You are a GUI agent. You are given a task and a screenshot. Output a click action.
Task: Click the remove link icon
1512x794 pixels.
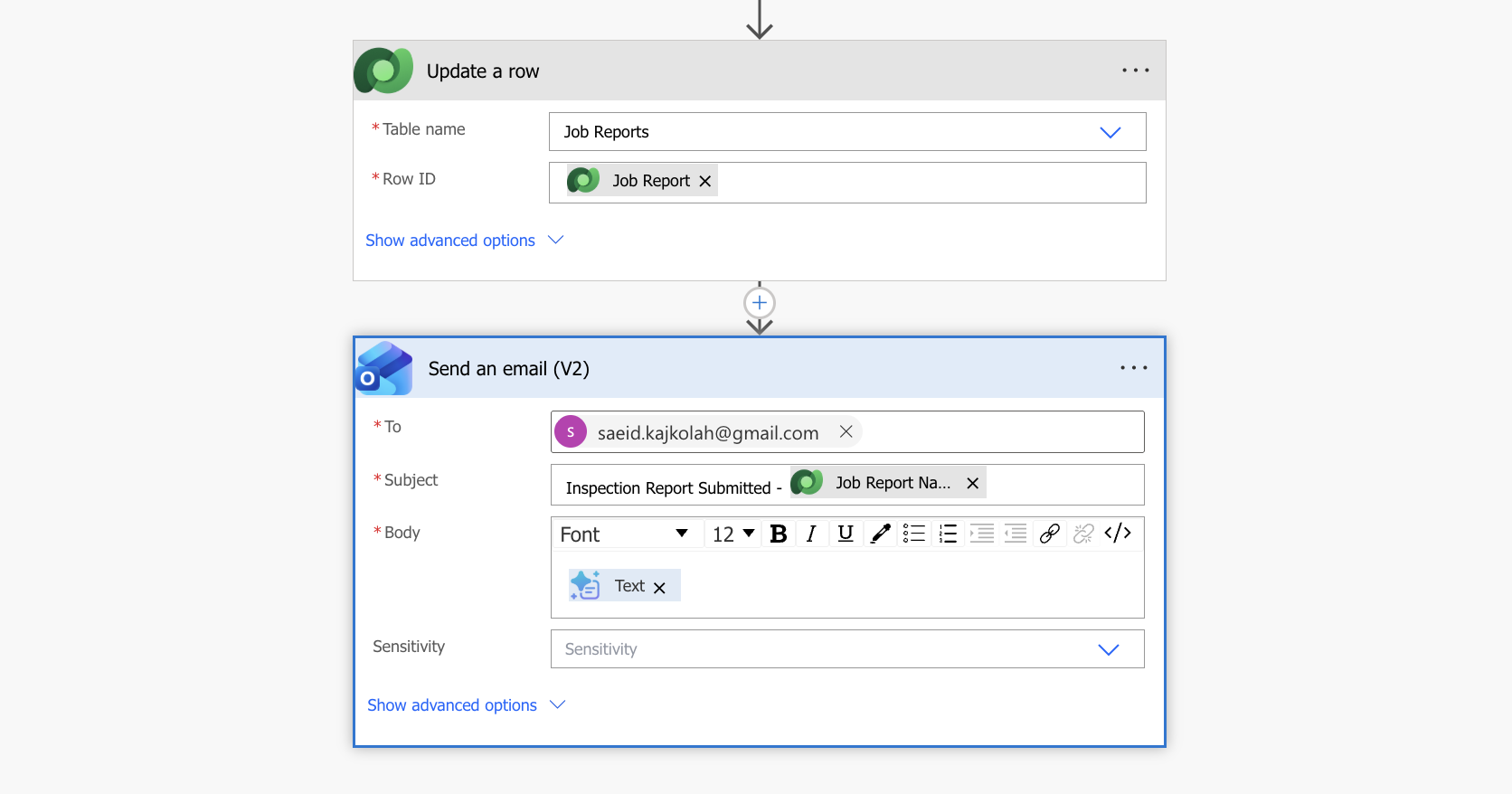point(1083,534)
